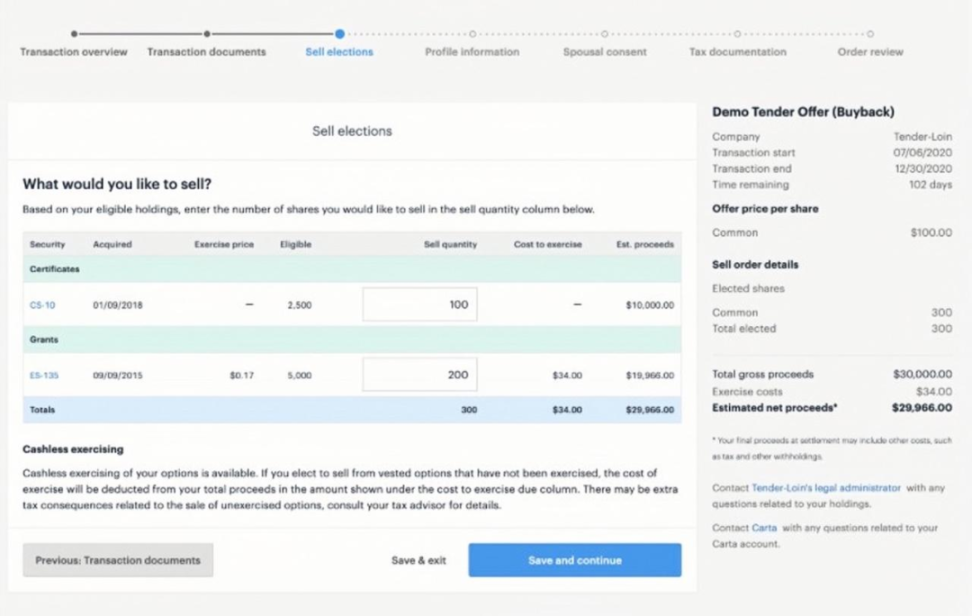Select the Sell elections step
Image resolution: width=972 pixels, height=616 pixels.
pos(339,52)
